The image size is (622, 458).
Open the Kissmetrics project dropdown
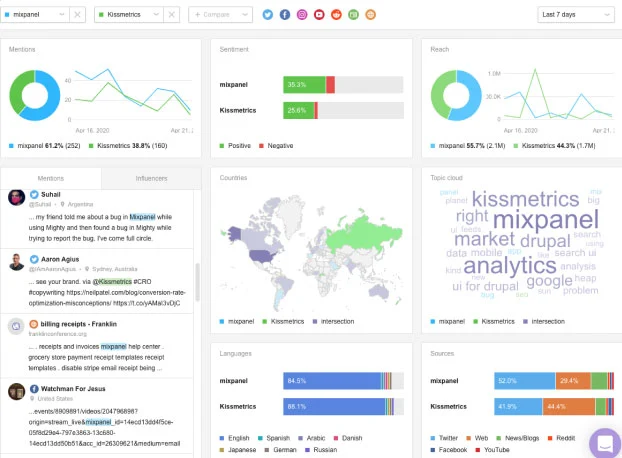coord(129,15)
